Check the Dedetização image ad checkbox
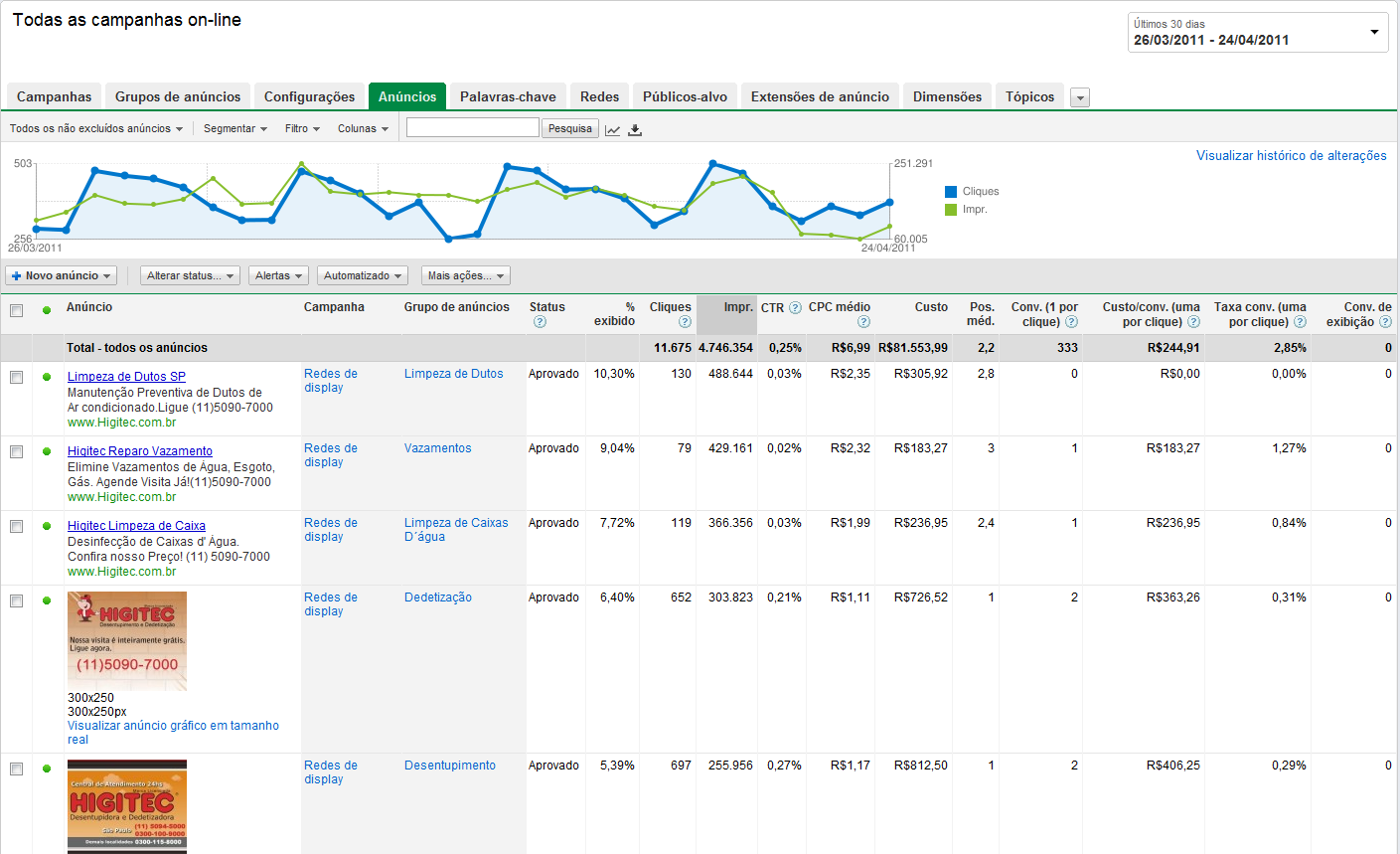The height and width of the screenshot is (854, 1400). (16, 600)
